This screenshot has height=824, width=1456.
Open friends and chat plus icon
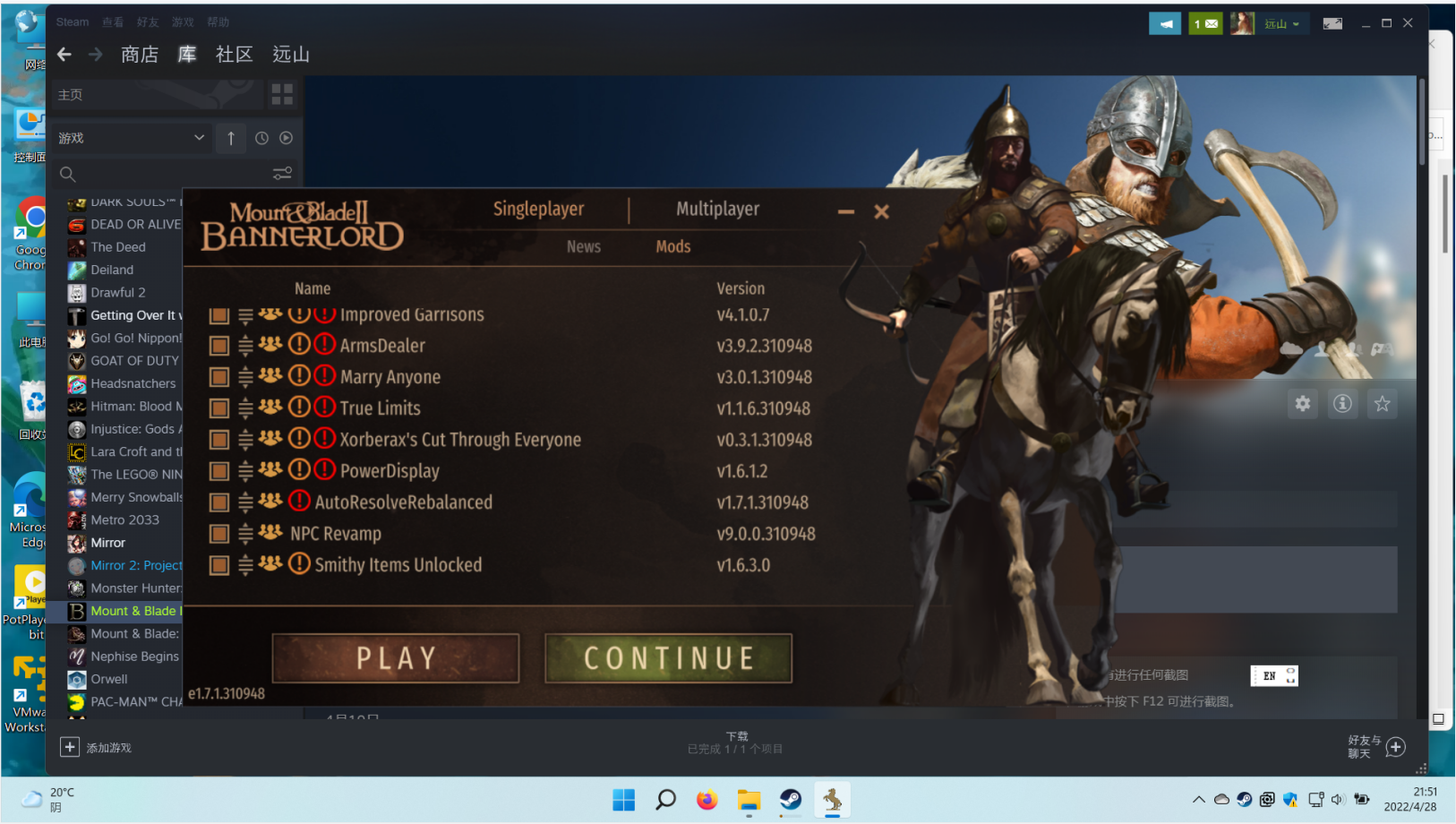click(x=1395, y=747)
